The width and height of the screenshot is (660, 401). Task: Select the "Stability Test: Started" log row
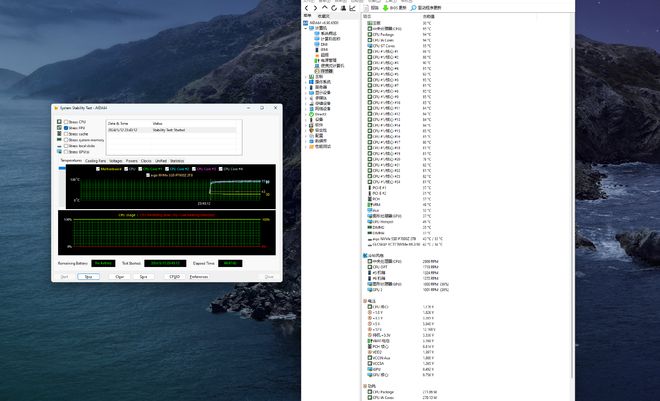172,130
